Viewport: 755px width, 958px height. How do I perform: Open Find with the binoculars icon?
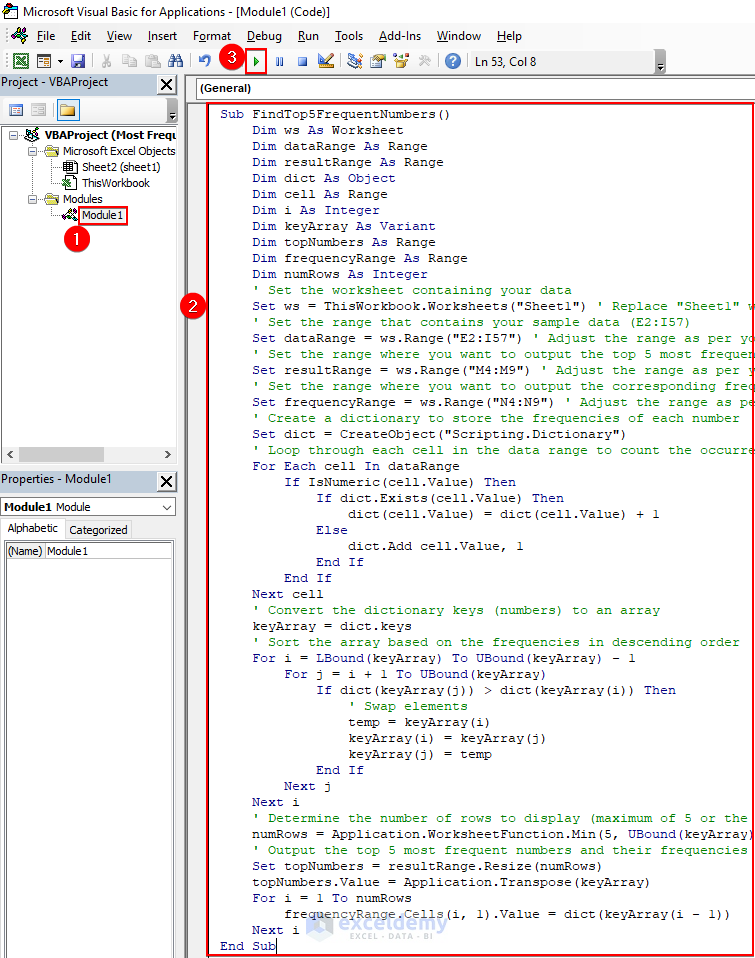[x=175, y=61]
